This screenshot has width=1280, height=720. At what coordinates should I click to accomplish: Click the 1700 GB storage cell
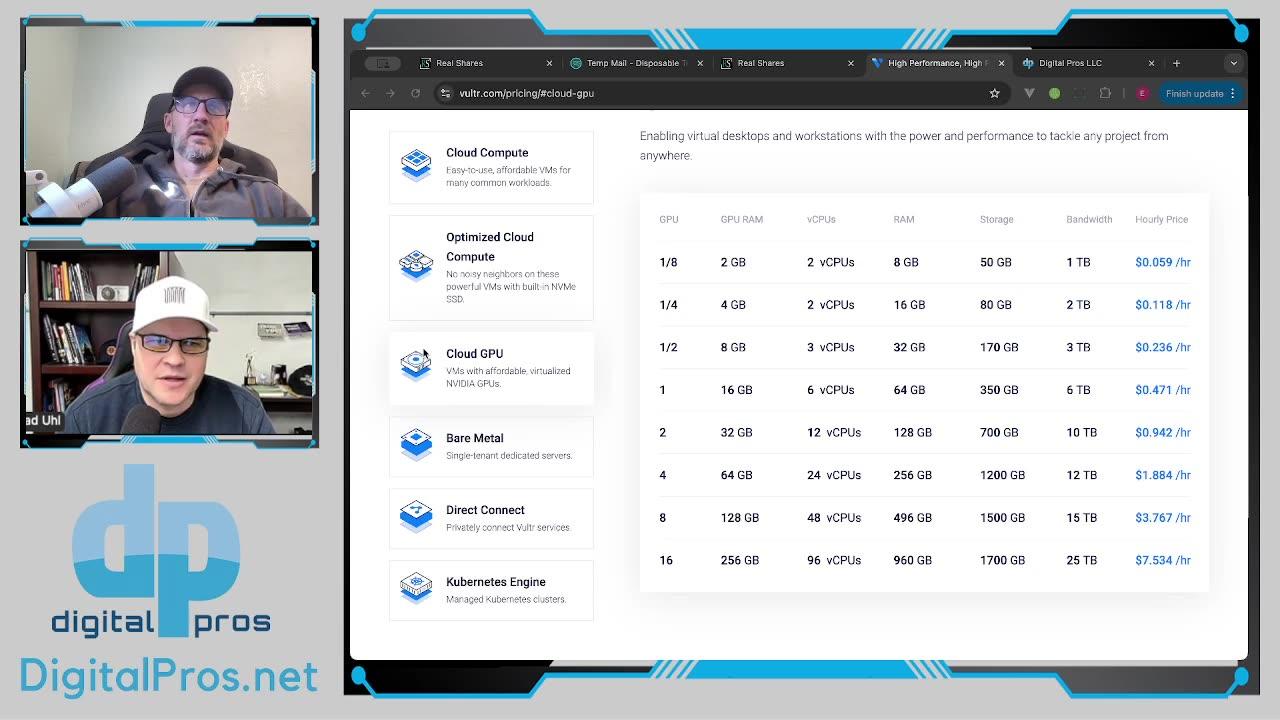(x=1003, y=560)
